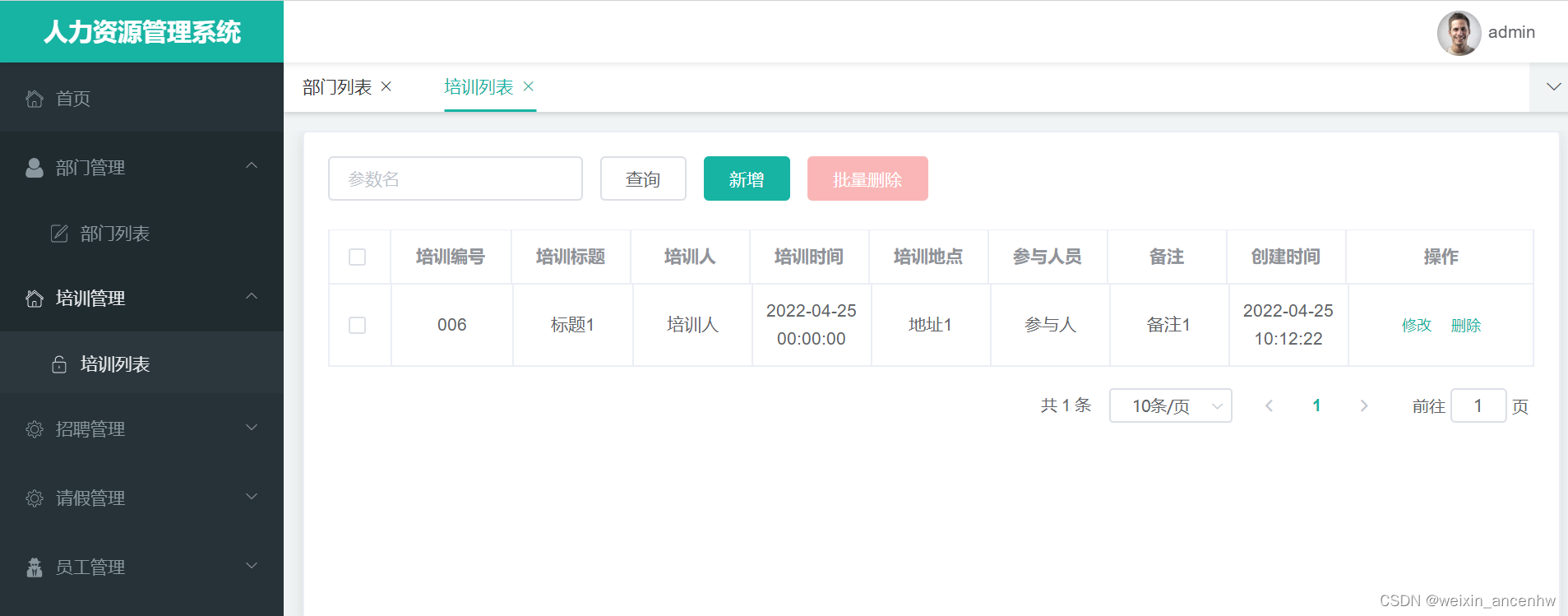This screenshot has width=1568, height=616.
Task: Switch to the 培训列表 tab
Action: [479, 87]
